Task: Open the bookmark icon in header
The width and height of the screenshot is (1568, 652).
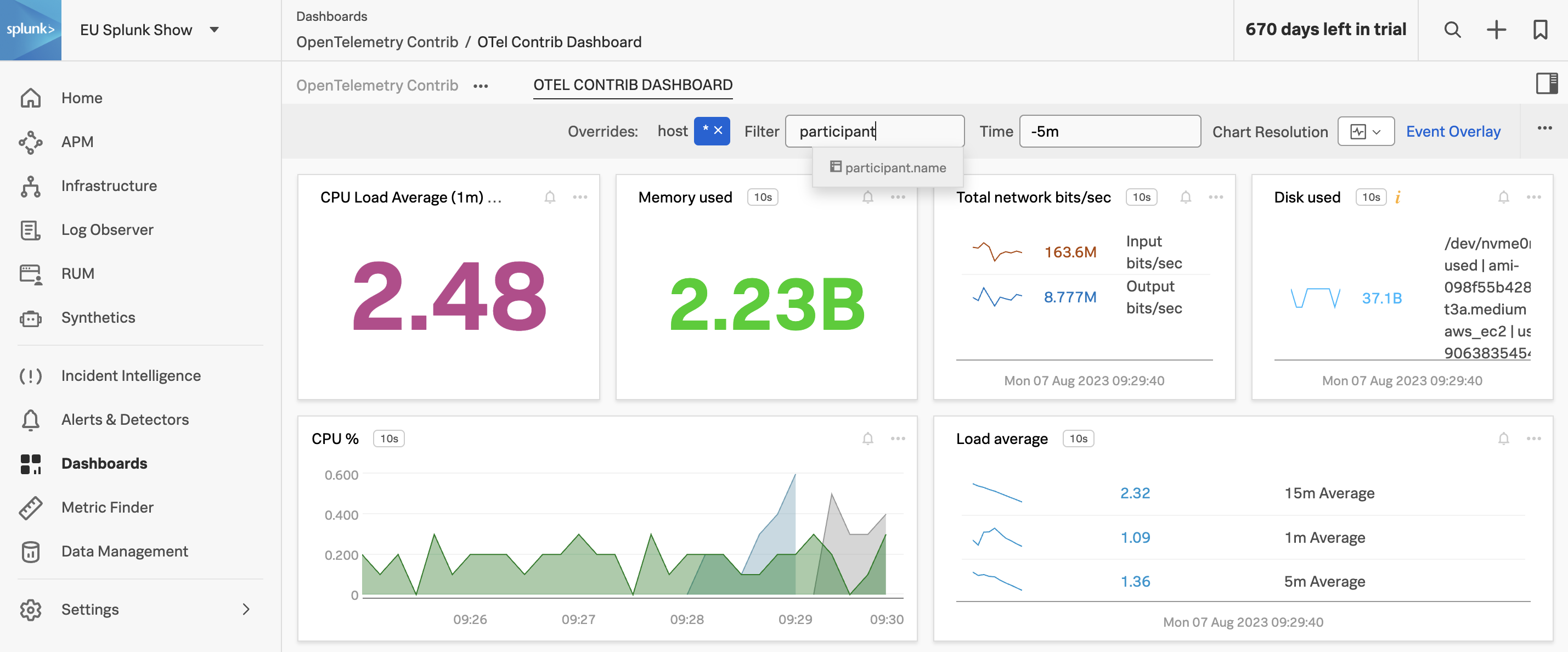Action: click(1539, 30)
